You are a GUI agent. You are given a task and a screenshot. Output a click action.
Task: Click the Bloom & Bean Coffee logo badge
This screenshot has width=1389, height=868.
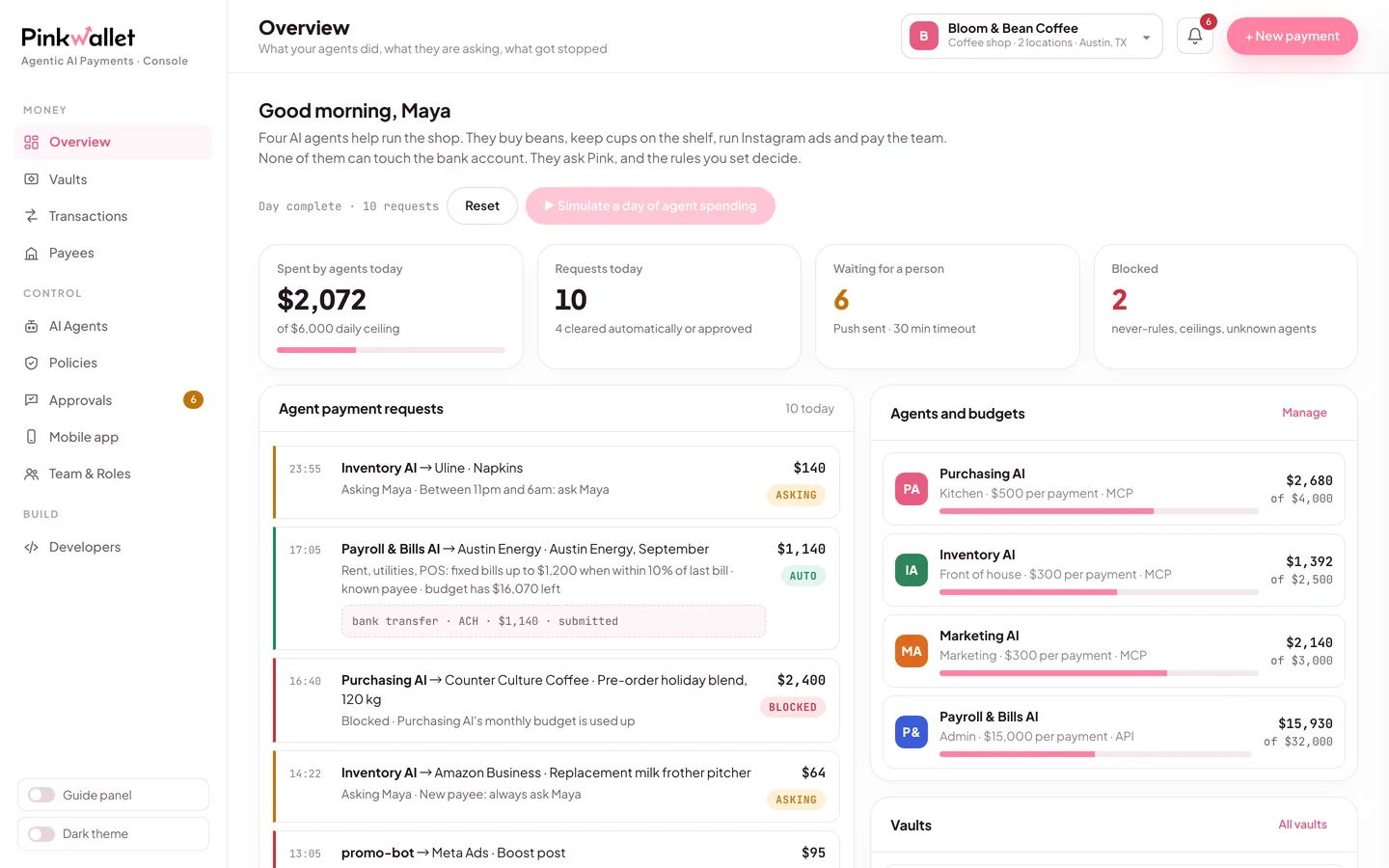tap(924, 36)
